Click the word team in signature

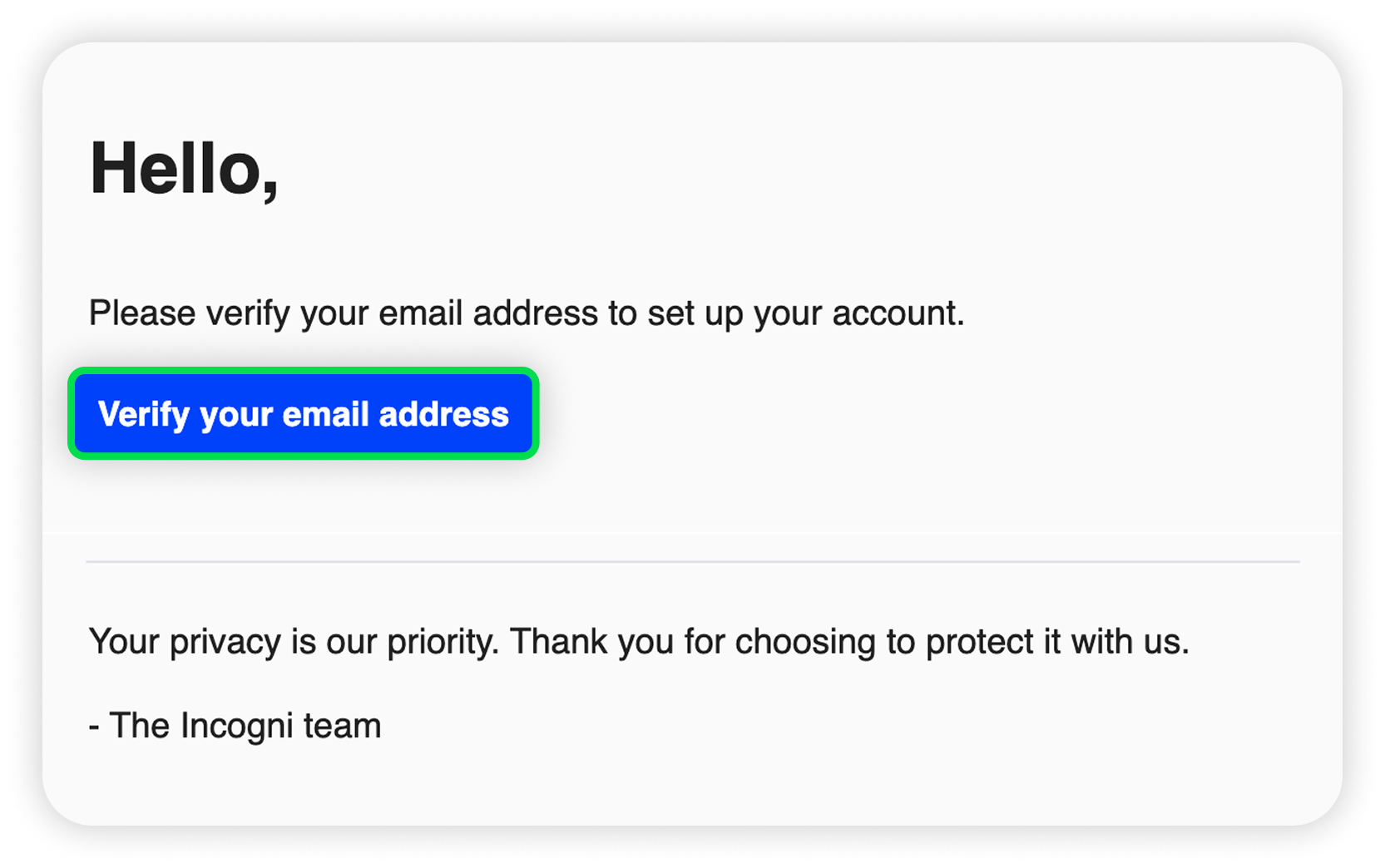pyautogui.click(x=342, y=727)
